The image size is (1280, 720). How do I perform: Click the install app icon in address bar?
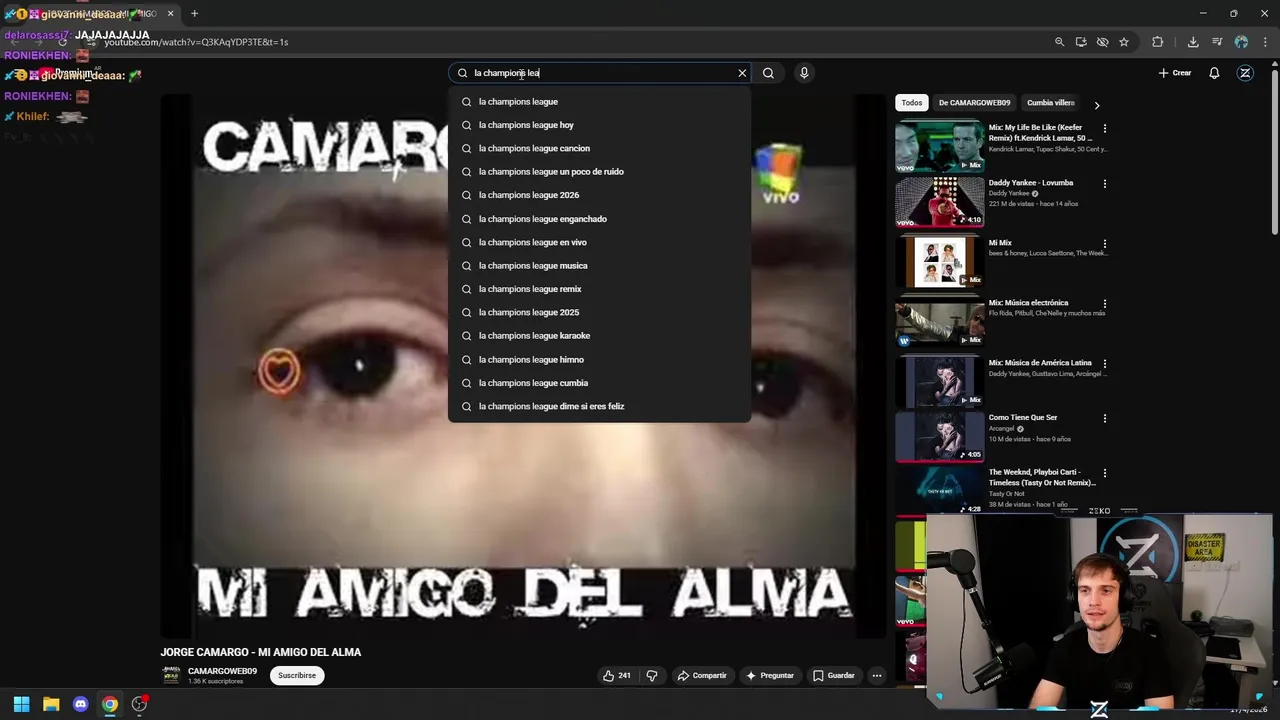pos(1081,42)
